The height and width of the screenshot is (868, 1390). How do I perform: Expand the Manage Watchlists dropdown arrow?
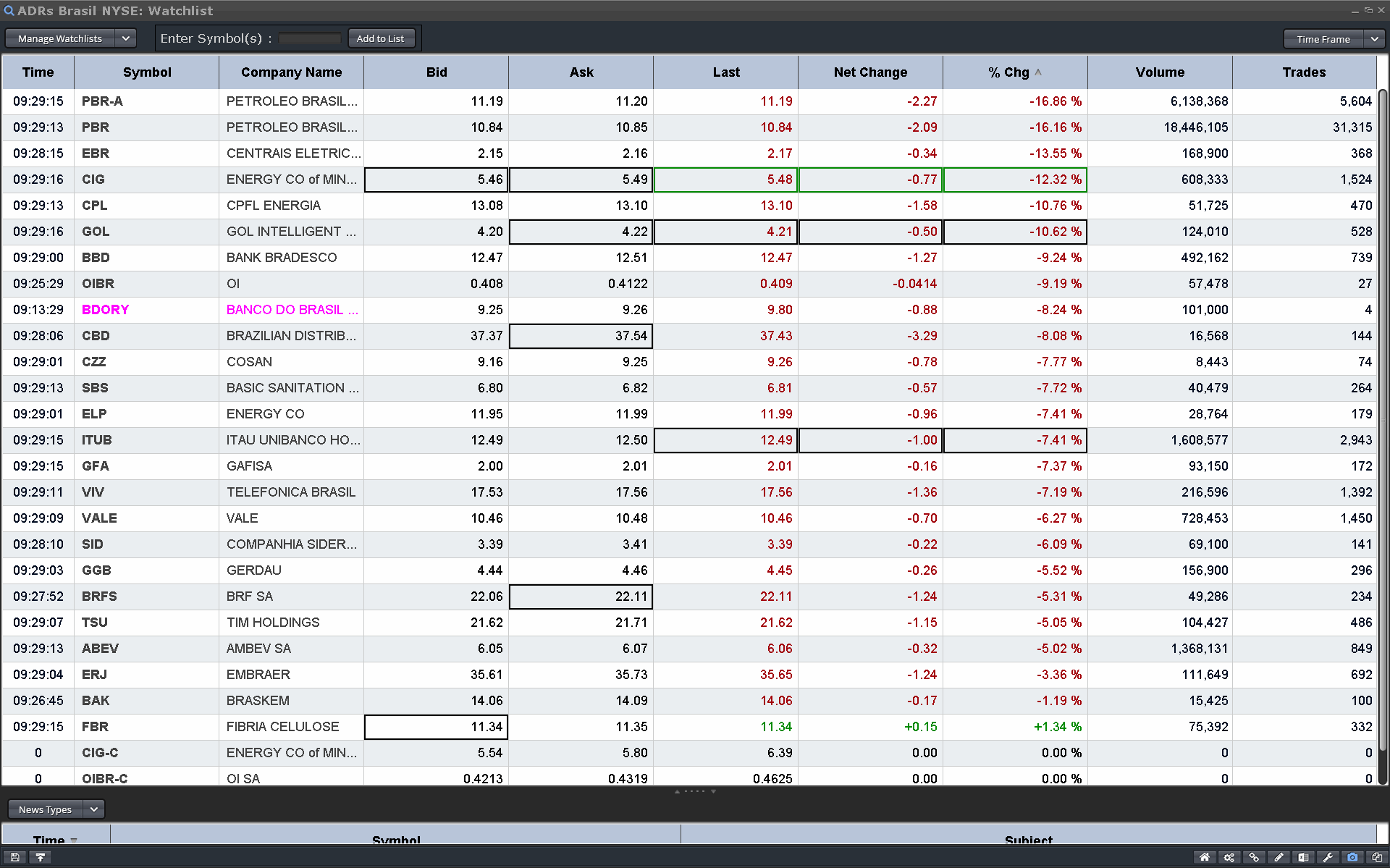pos(125,38)
